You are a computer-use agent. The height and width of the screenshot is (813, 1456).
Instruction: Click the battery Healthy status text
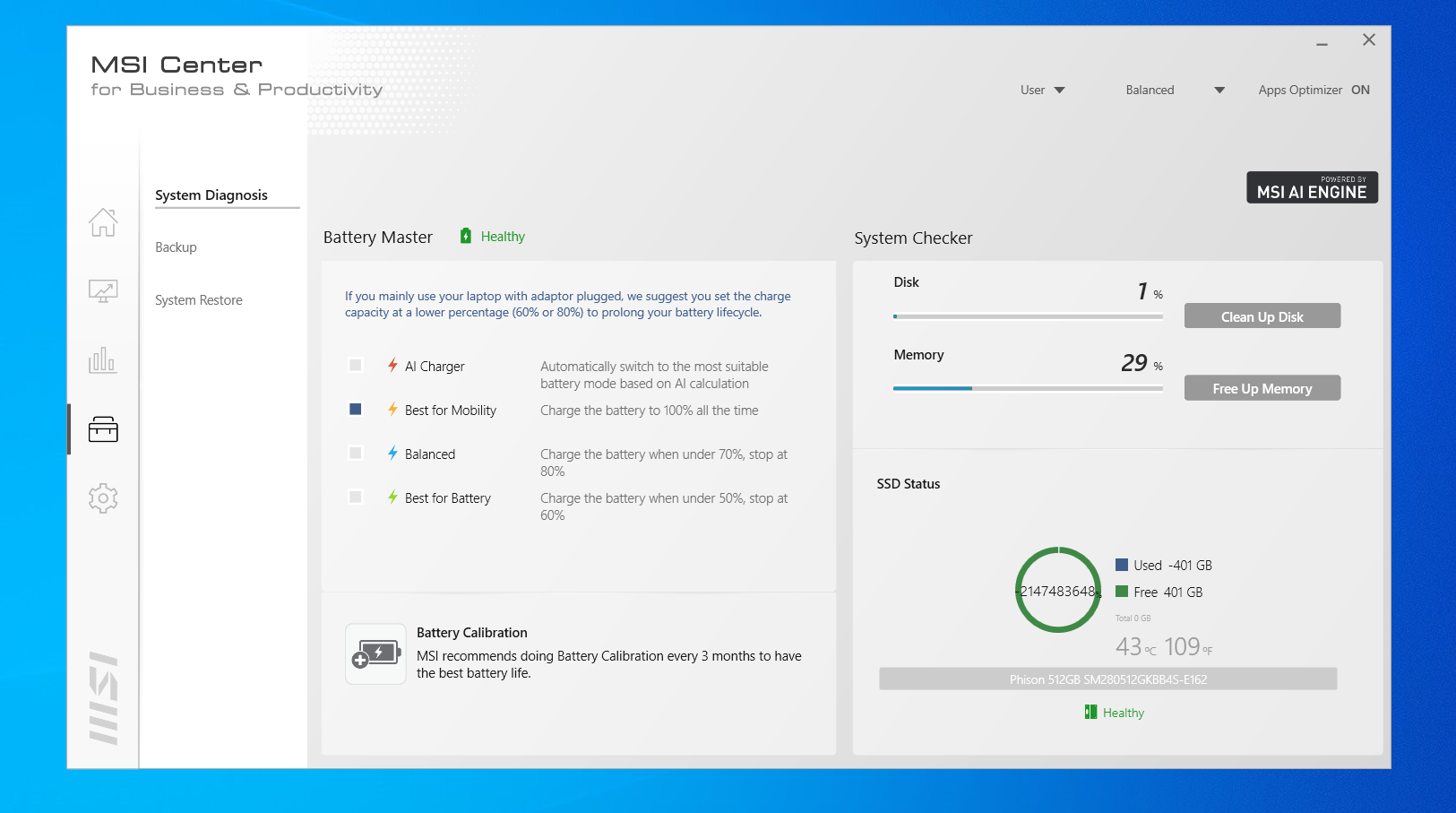click(503, 237)
